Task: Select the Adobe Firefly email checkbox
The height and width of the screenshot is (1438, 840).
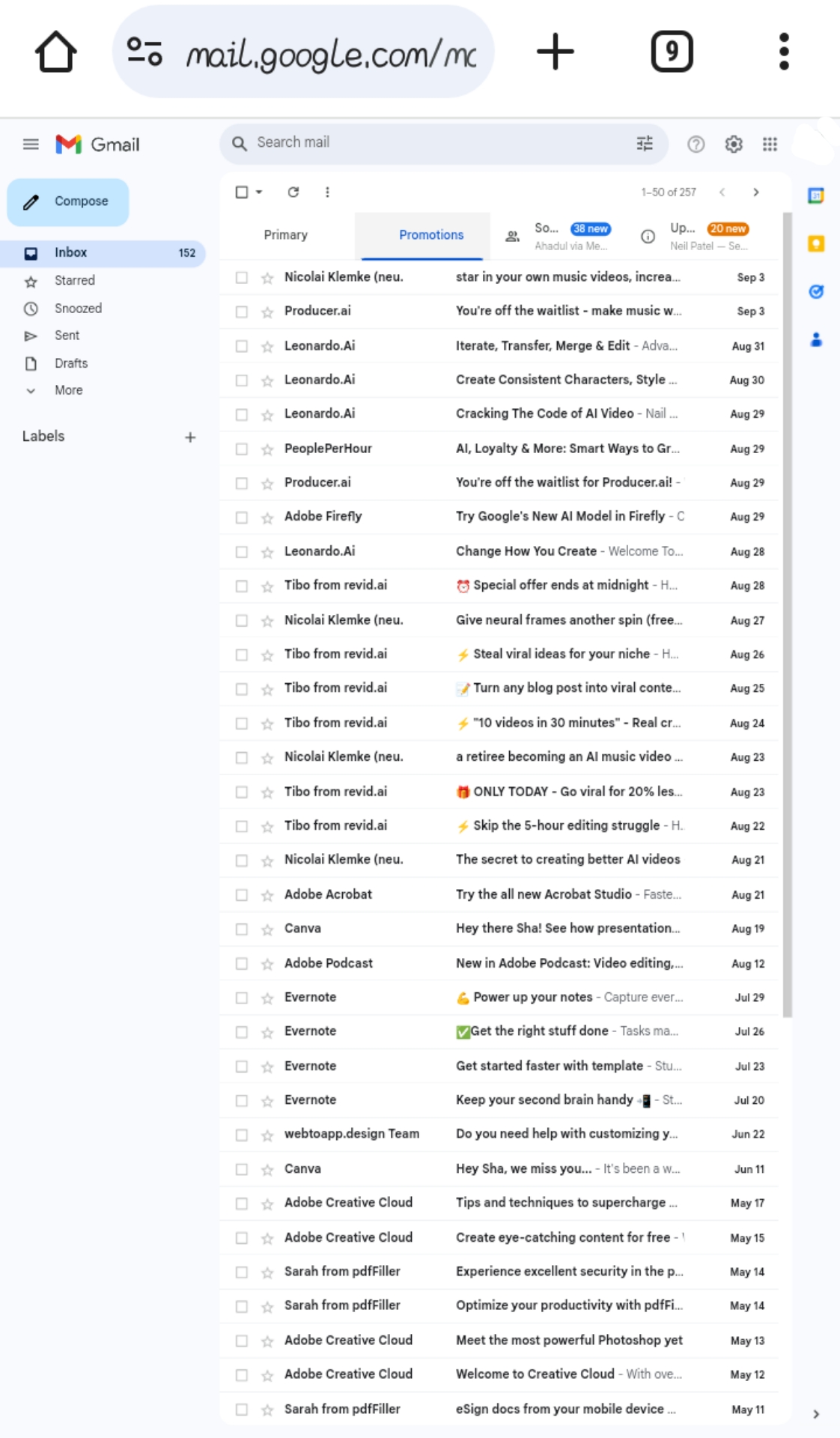Action: point(241,518)
